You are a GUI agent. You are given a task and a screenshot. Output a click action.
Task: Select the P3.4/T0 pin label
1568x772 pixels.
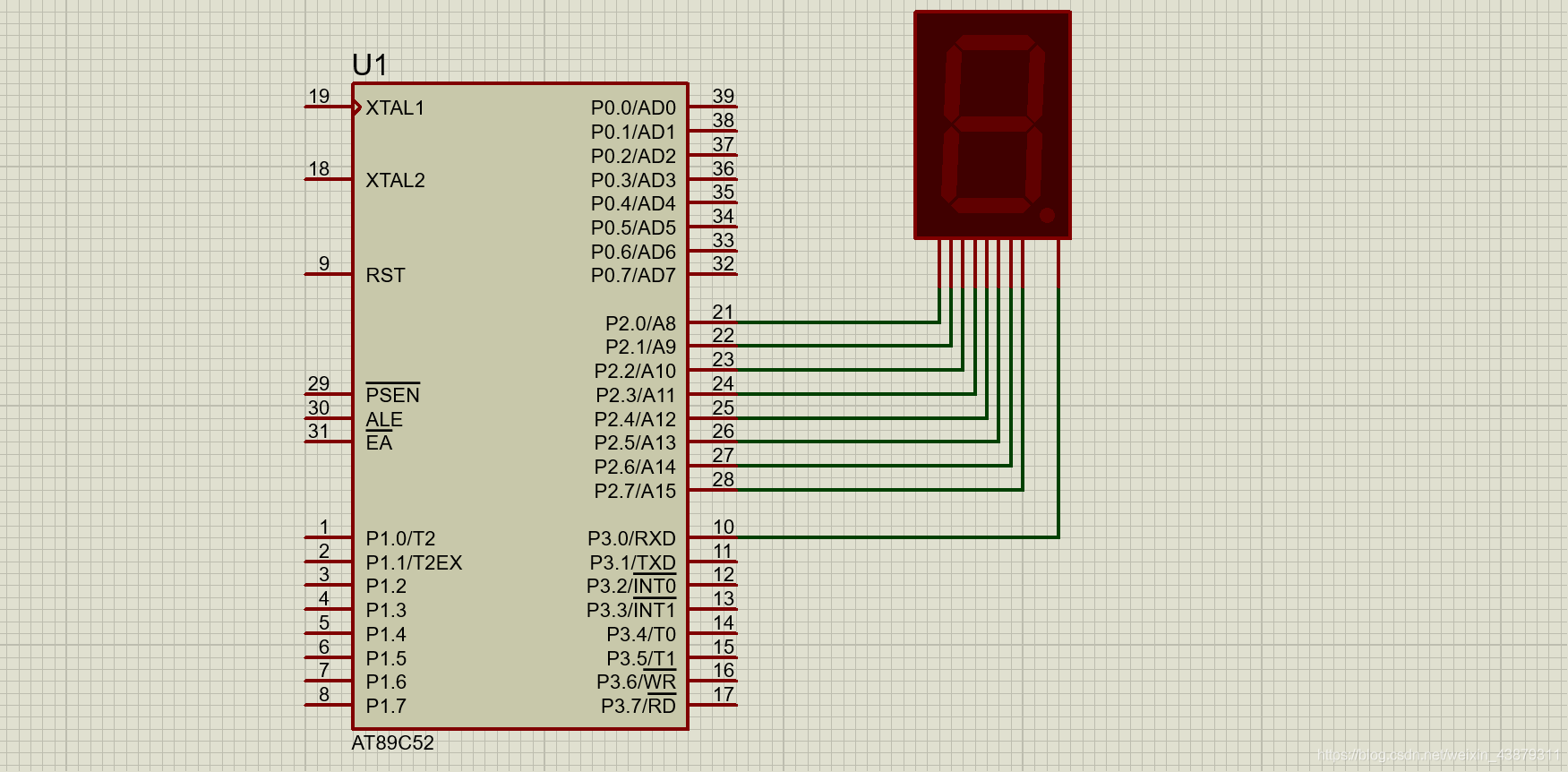coord(641,634)
